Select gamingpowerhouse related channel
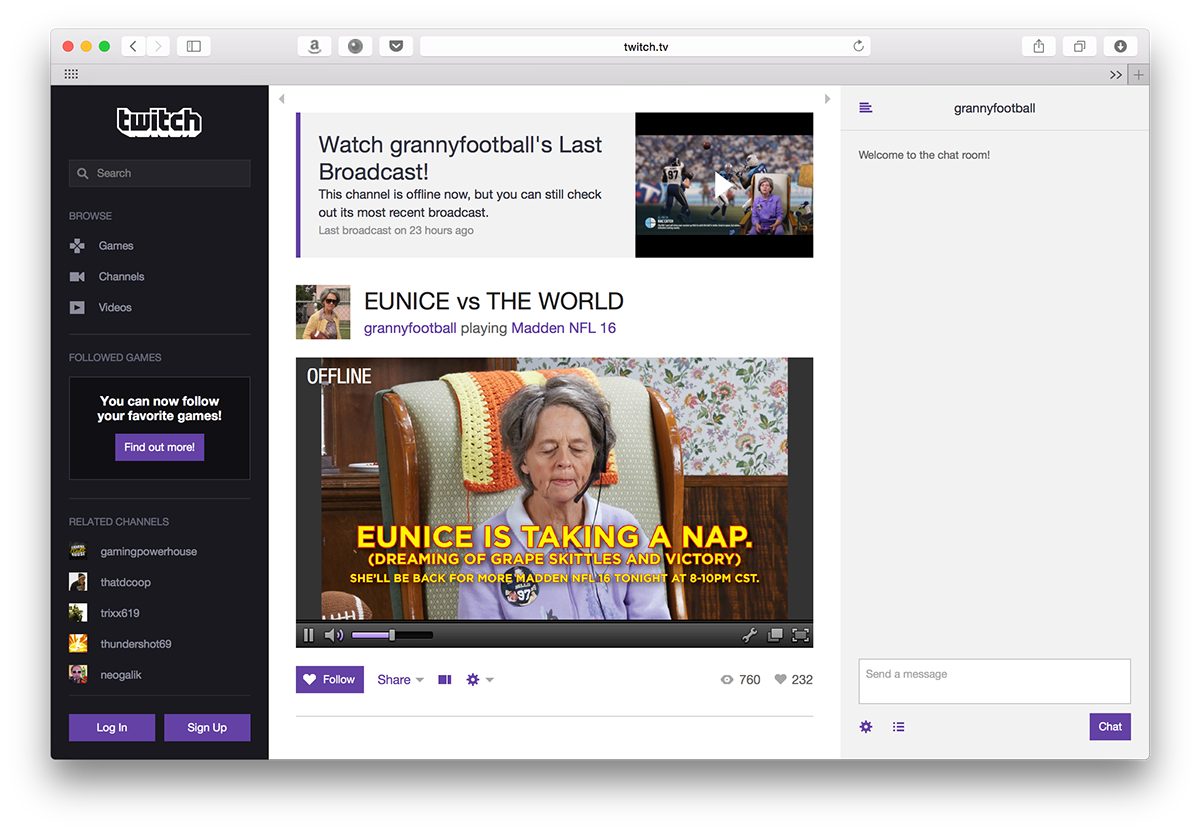The width and height of the screenshot is (1200, 832). click(x=149, y=552)
